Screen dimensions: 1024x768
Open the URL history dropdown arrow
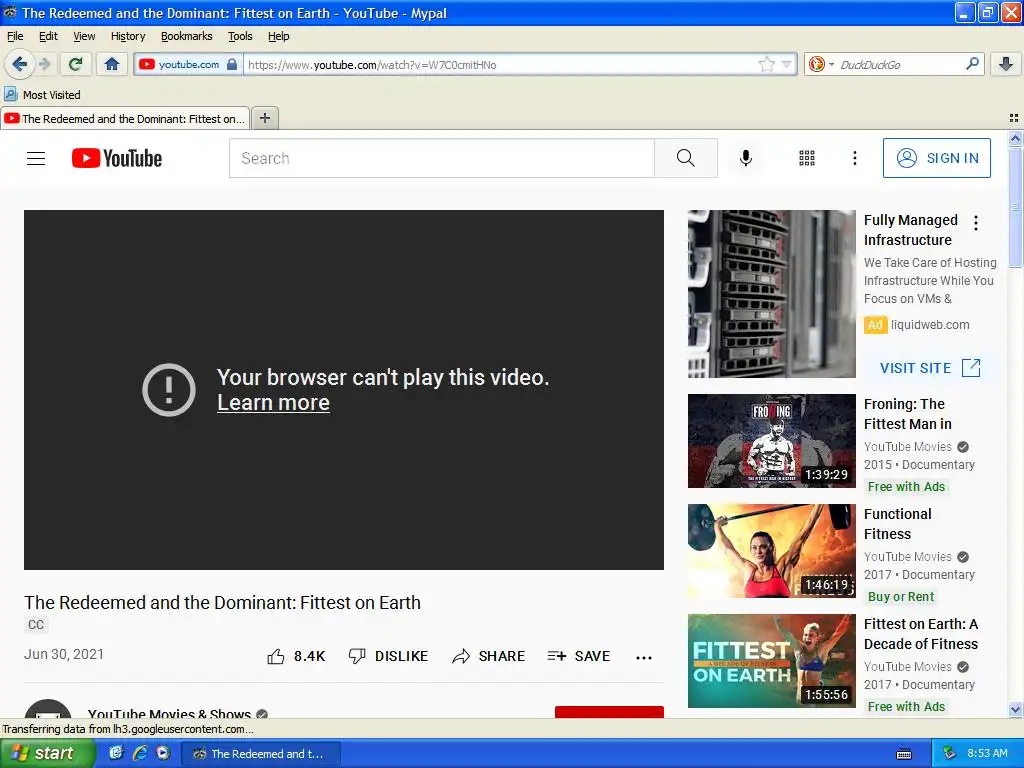pos(786,64)
